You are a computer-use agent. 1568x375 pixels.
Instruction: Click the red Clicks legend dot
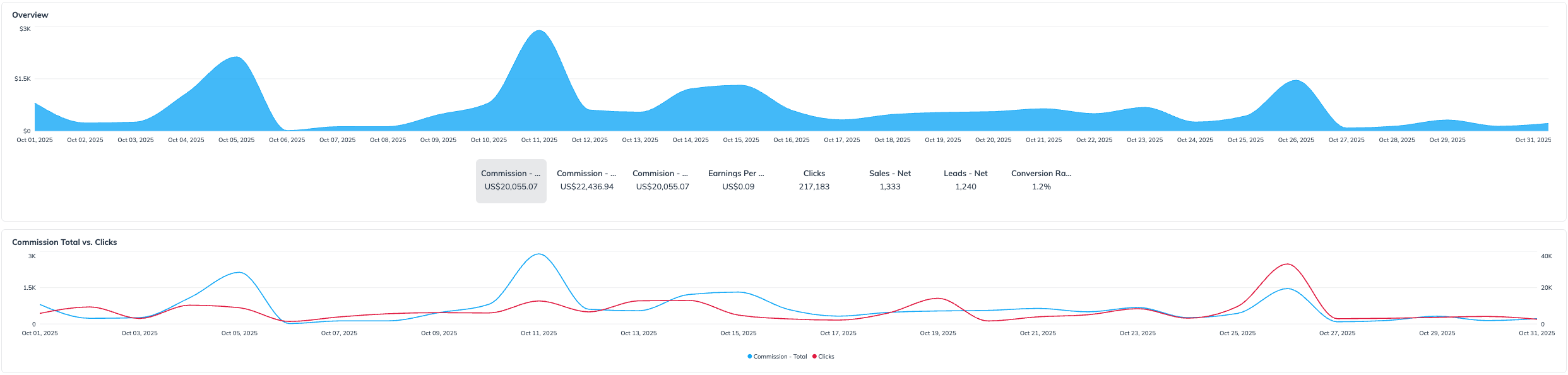pos(814,357)
